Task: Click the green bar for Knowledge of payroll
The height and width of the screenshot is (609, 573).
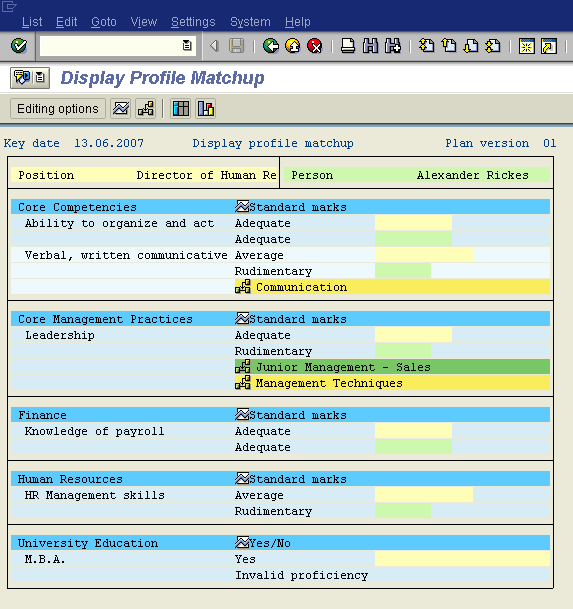Action: click(x=413, y=447)
